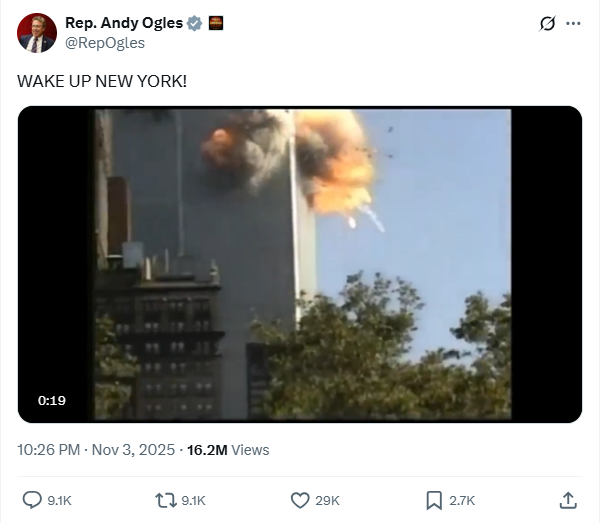Click the 0:19 video duration label
The image size is (604, 523).
pos(52,401)
